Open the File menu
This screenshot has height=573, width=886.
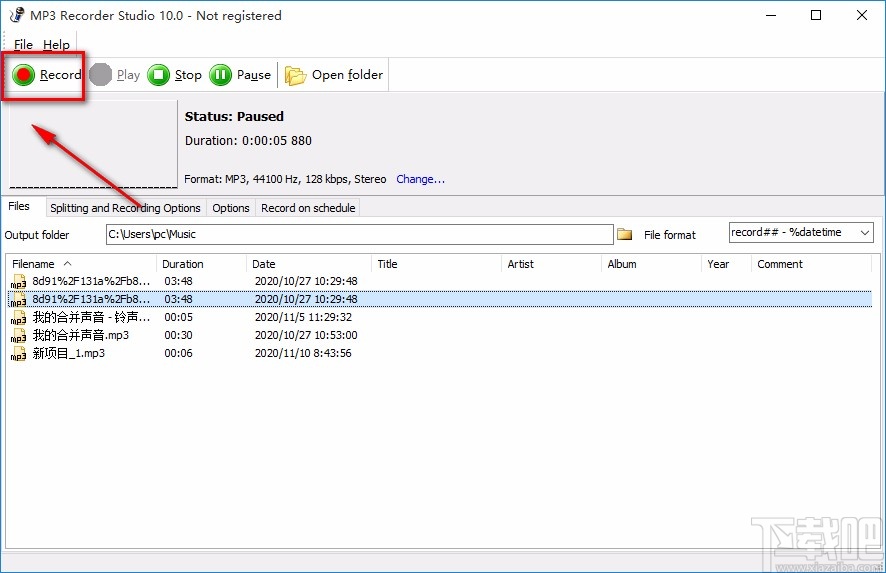(23, 45)
